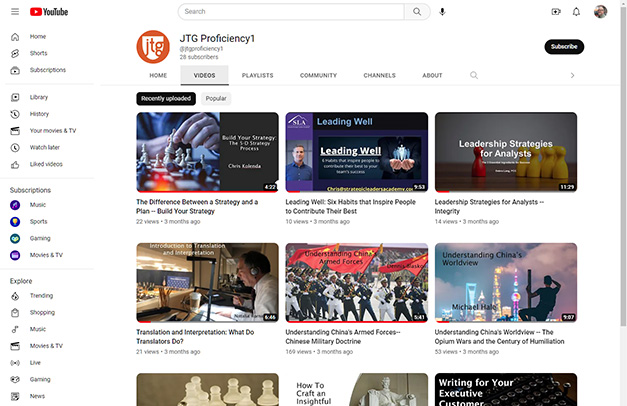Open Movies & TV subscription channel
This screenshot has height=406, width=627.
tap(48, 255)
